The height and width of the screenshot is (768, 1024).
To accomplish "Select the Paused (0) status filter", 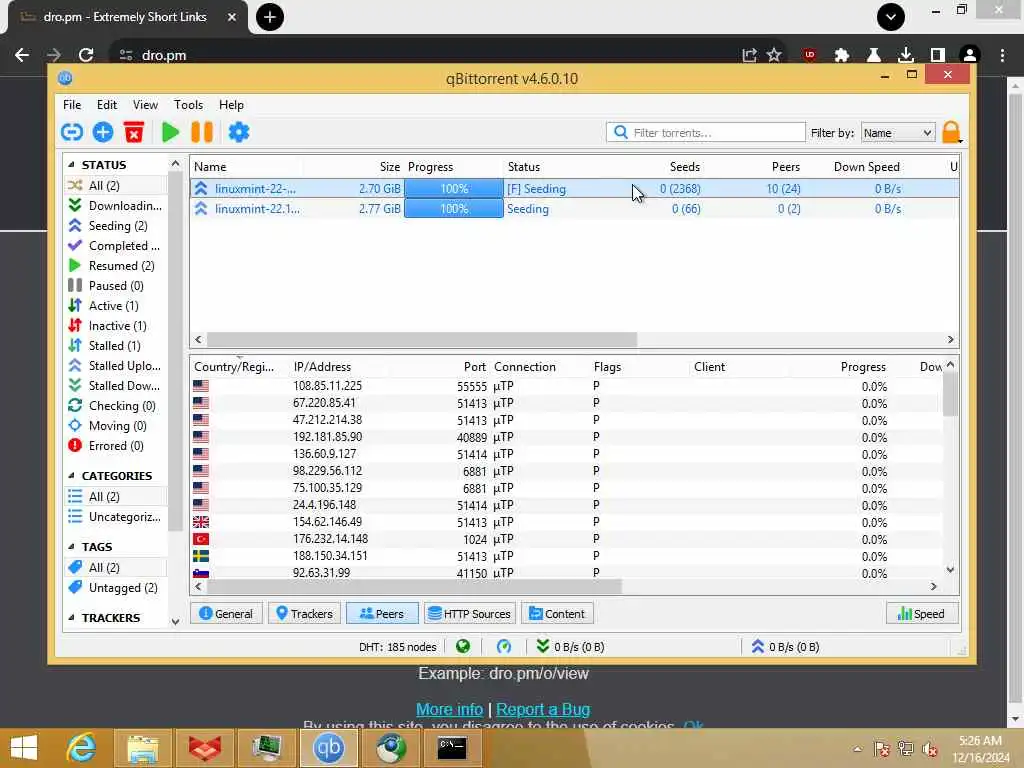I will click(x=115, y=285).
